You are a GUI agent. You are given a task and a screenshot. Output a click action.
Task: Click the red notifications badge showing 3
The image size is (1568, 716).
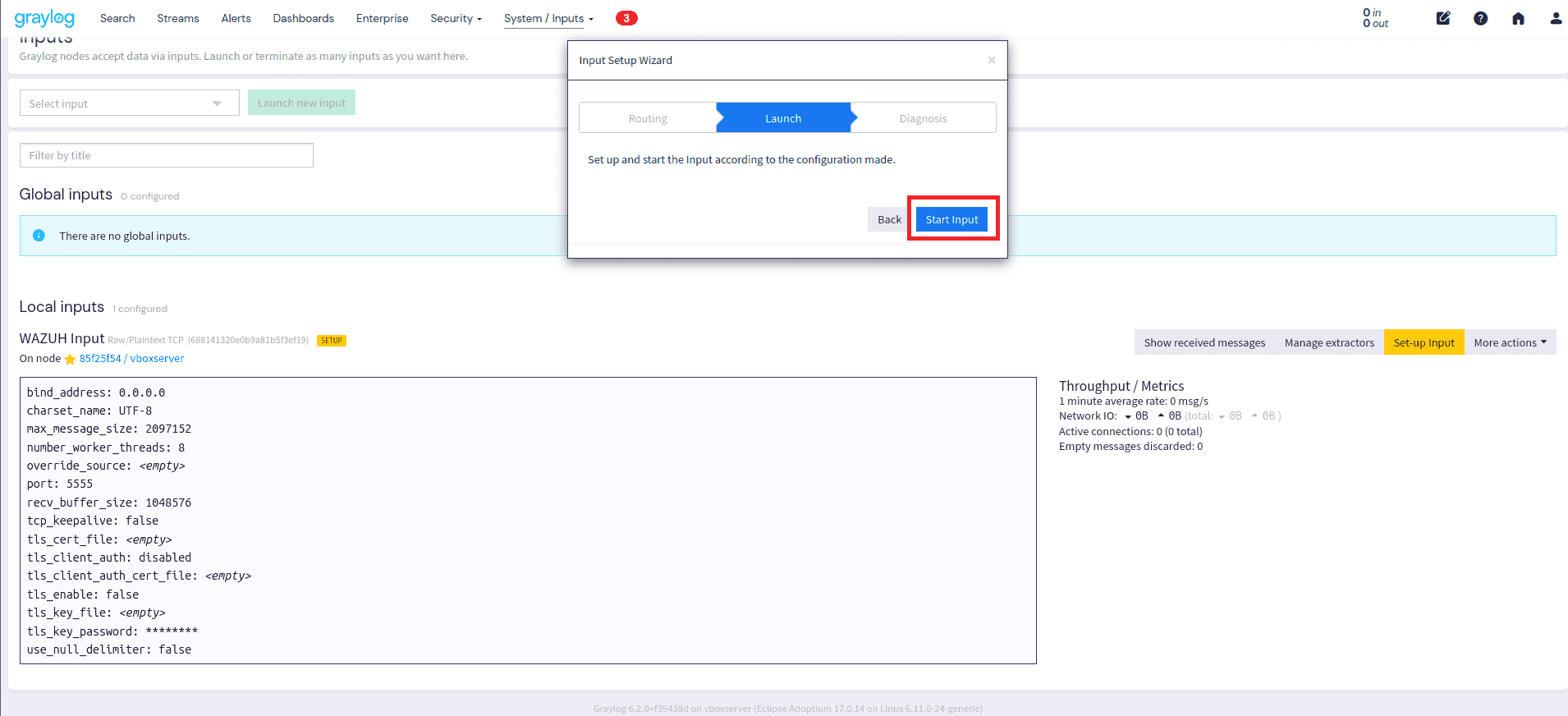click(626, 18)
